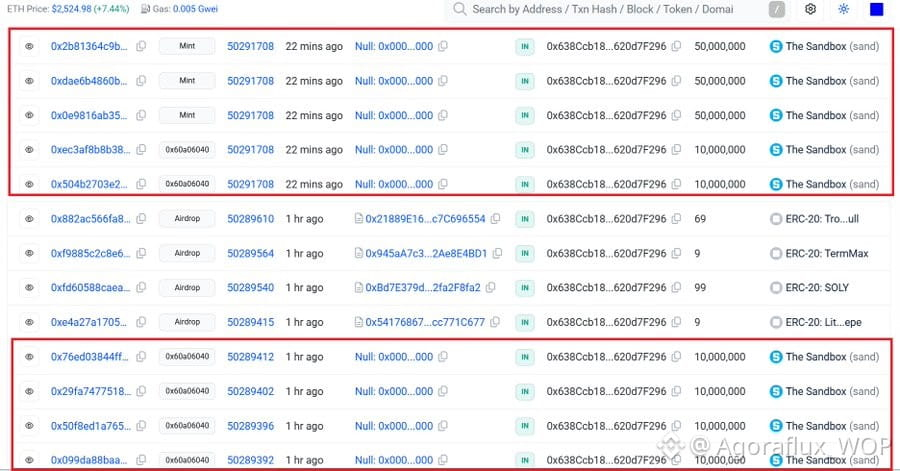900x471 pixels.
Task: Open ERC-20: SOLY token
Action: tap(817, 287)
